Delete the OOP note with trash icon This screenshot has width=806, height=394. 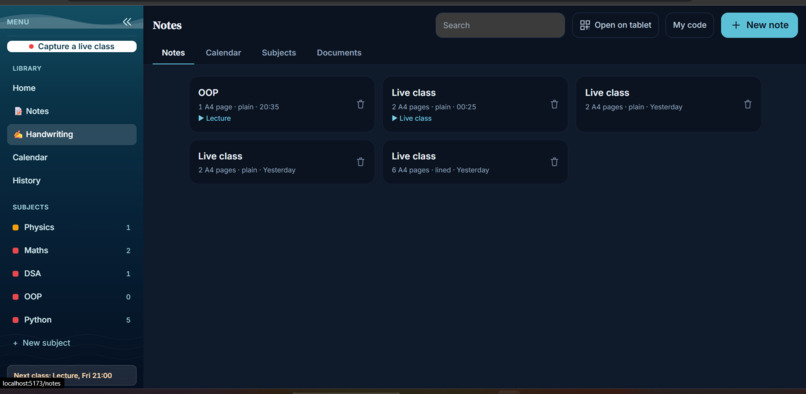click(360, 104)
